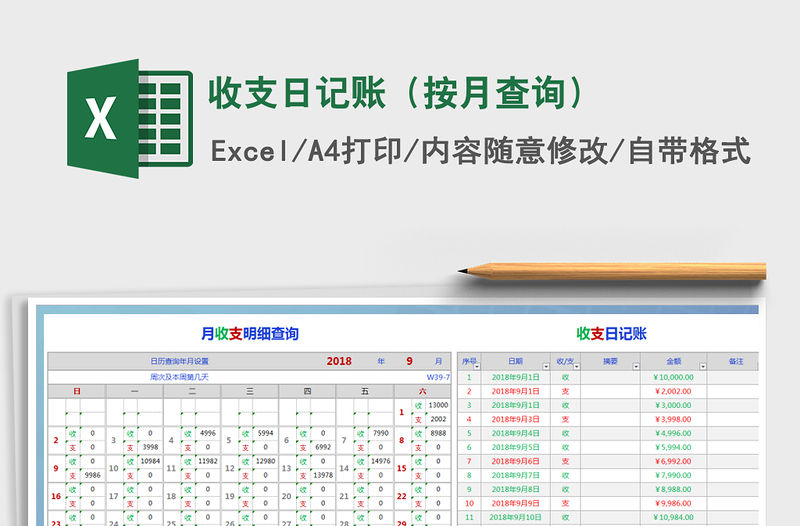Open the 收/支 column filter dropdown
The height and width of the screenshot is (526, 800).
pos(577,366)
